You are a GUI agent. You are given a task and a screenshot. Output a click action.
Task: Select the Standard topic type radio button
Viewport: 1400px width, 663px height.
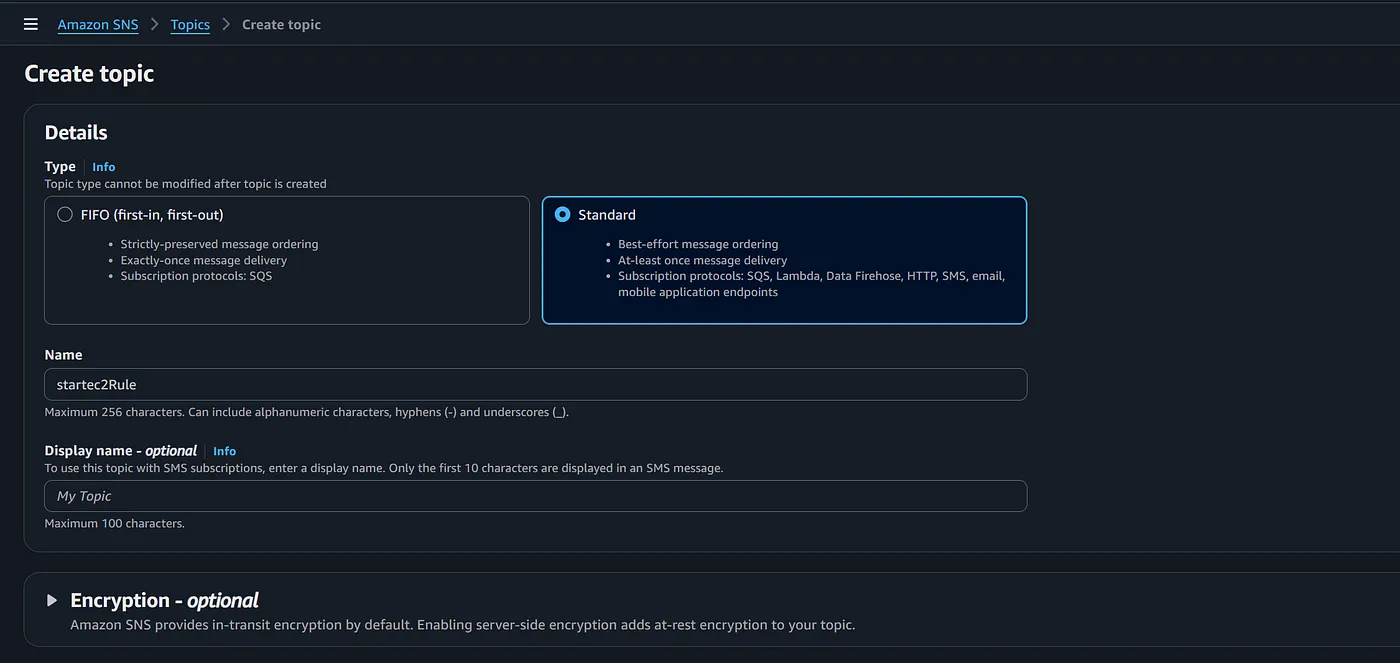[x=563, y=215]
